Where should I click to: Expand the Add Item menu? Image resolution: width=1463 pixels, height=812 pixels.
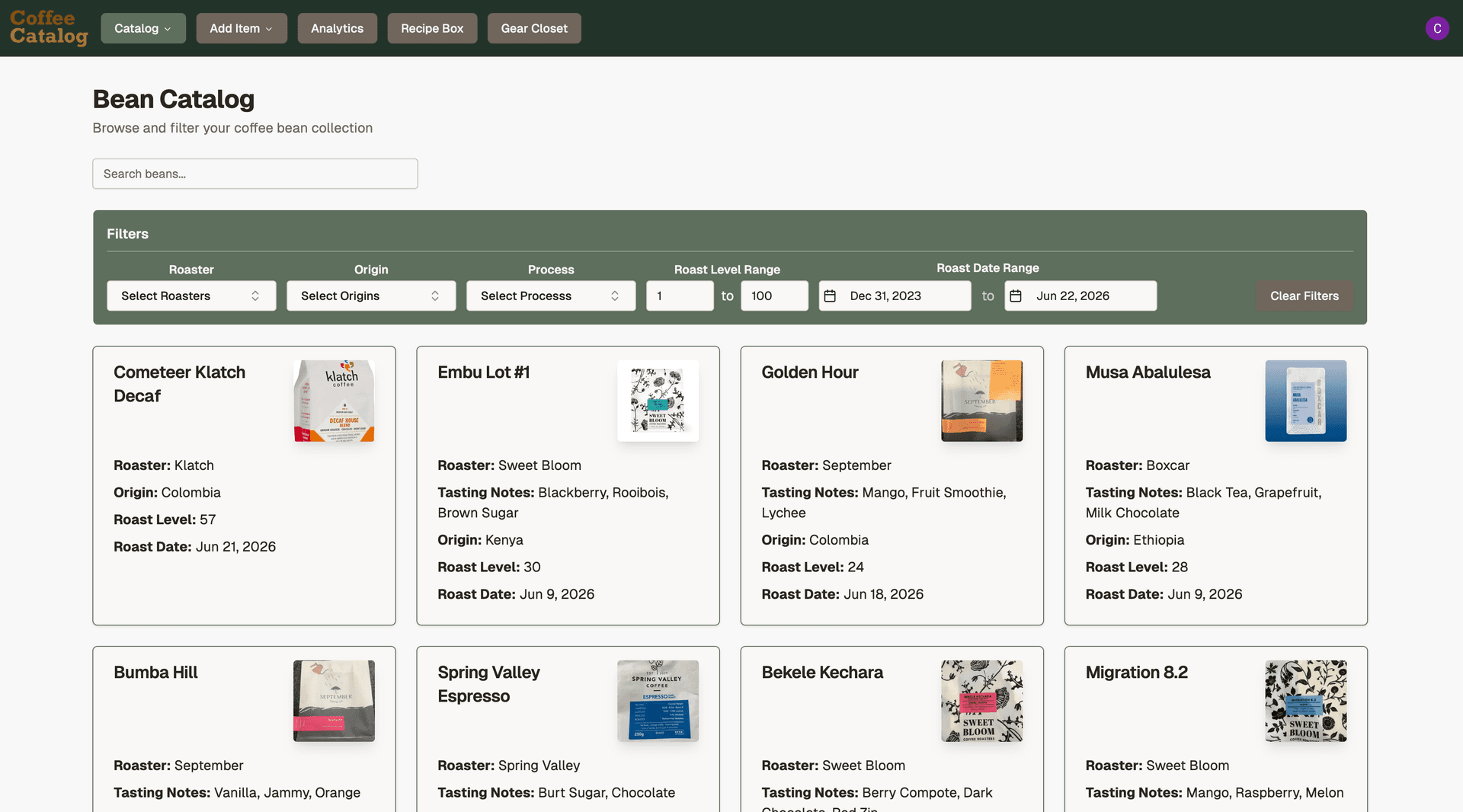[242, 28]
